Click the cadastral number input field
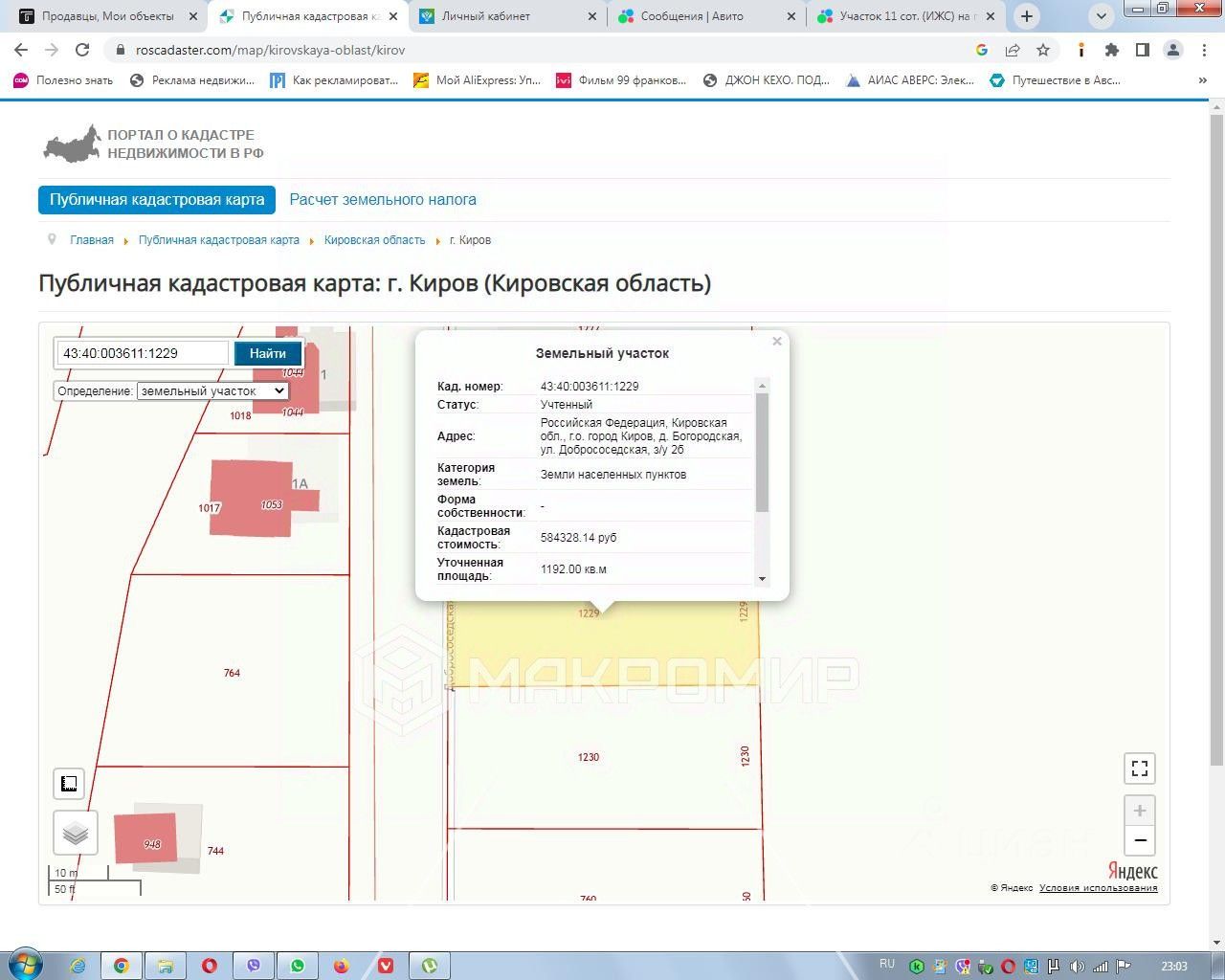 (x=142, y=353)
